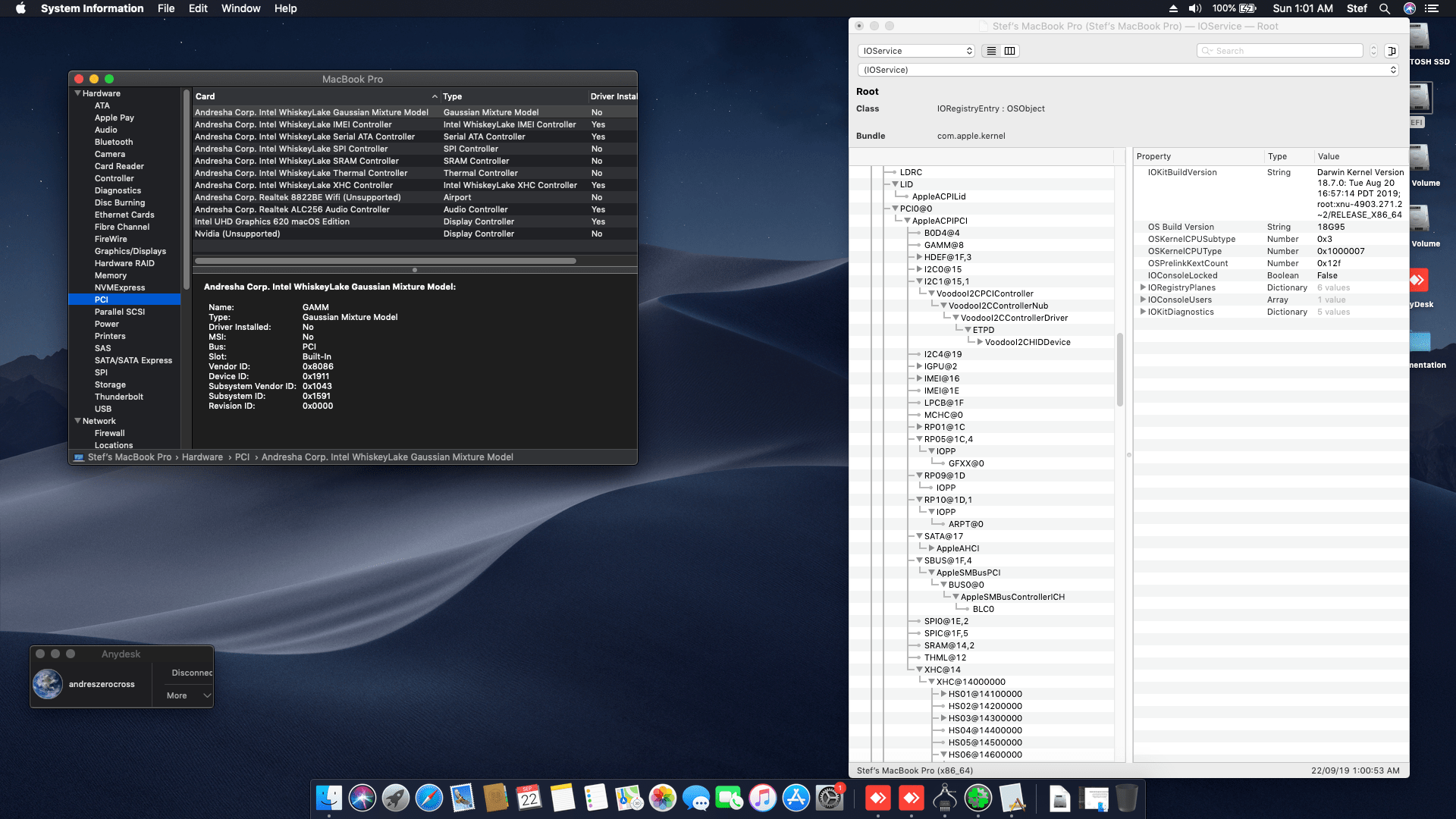
Task: Click the eject icon in menu bar
Action: click(x=1173, y=8)
